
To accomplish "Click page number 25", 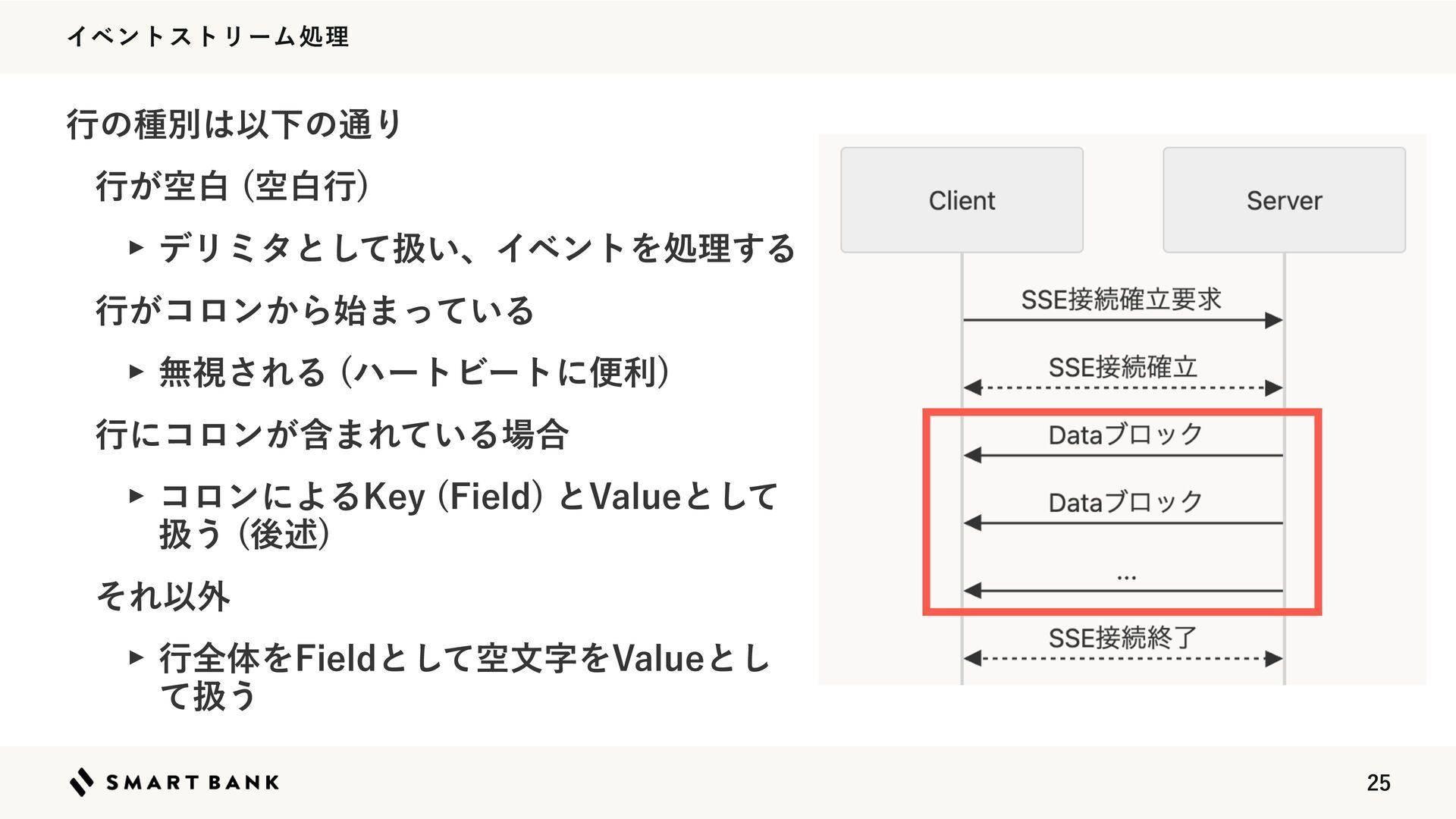I will click(x=1379, y=783).
